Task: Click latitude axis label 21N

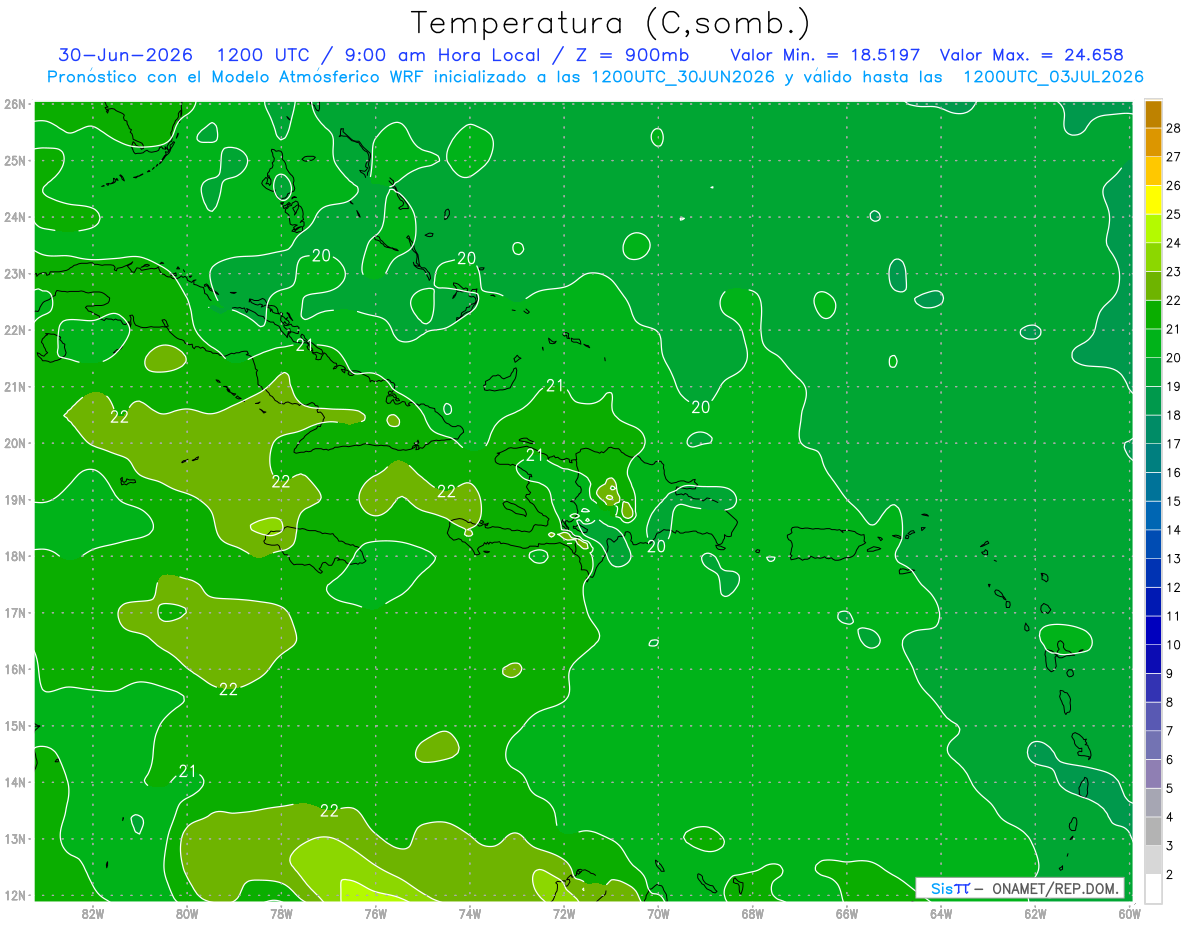Action: [x=14, y=386]
